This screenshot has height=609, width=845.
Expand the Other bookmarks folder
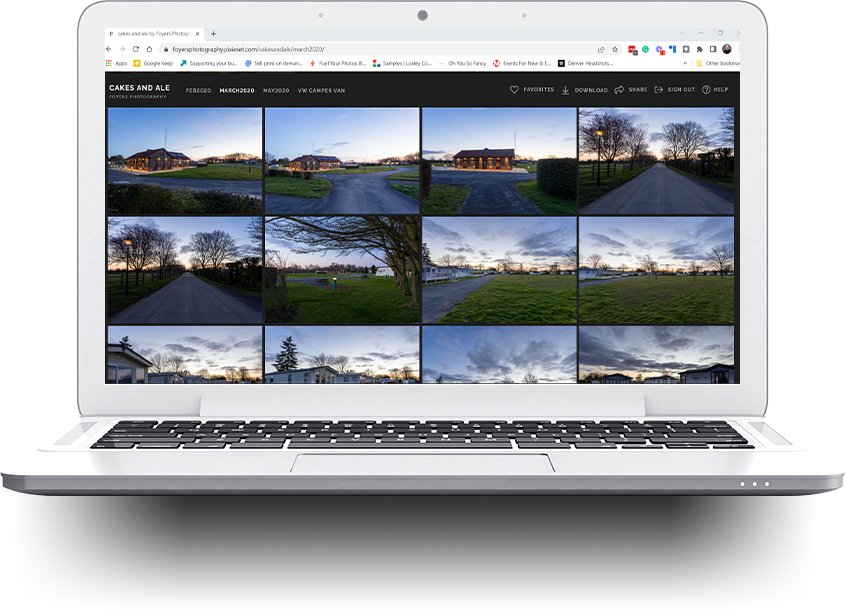718,63
